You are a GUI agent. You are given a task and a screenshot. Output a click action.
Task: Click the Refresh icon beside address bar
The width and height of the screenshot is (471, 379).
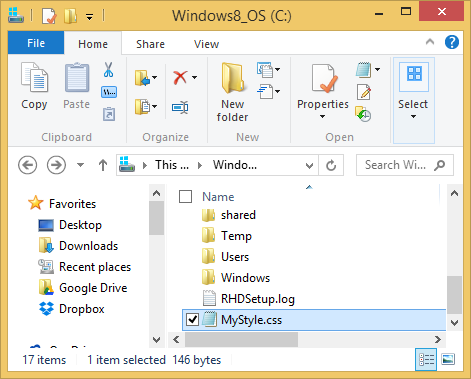[331, 165]
